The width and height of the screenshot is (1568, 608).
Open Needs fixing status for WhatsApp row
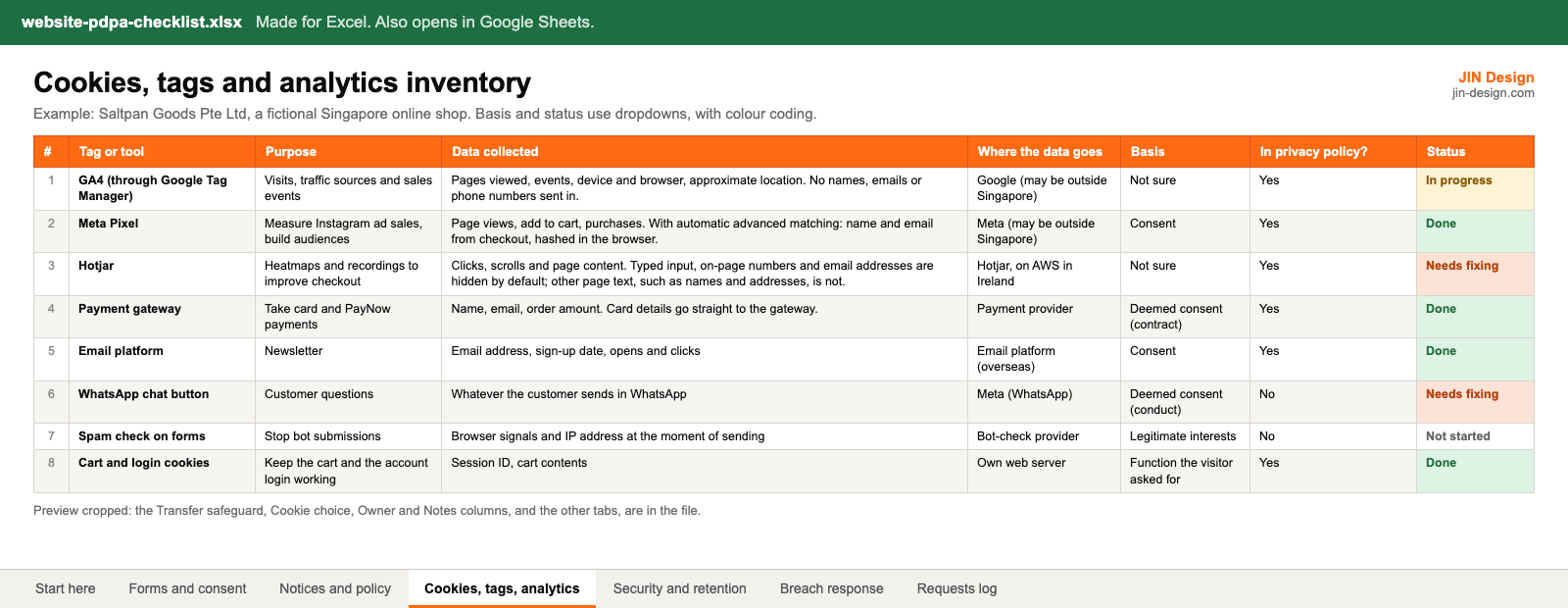pos(1475,402)
